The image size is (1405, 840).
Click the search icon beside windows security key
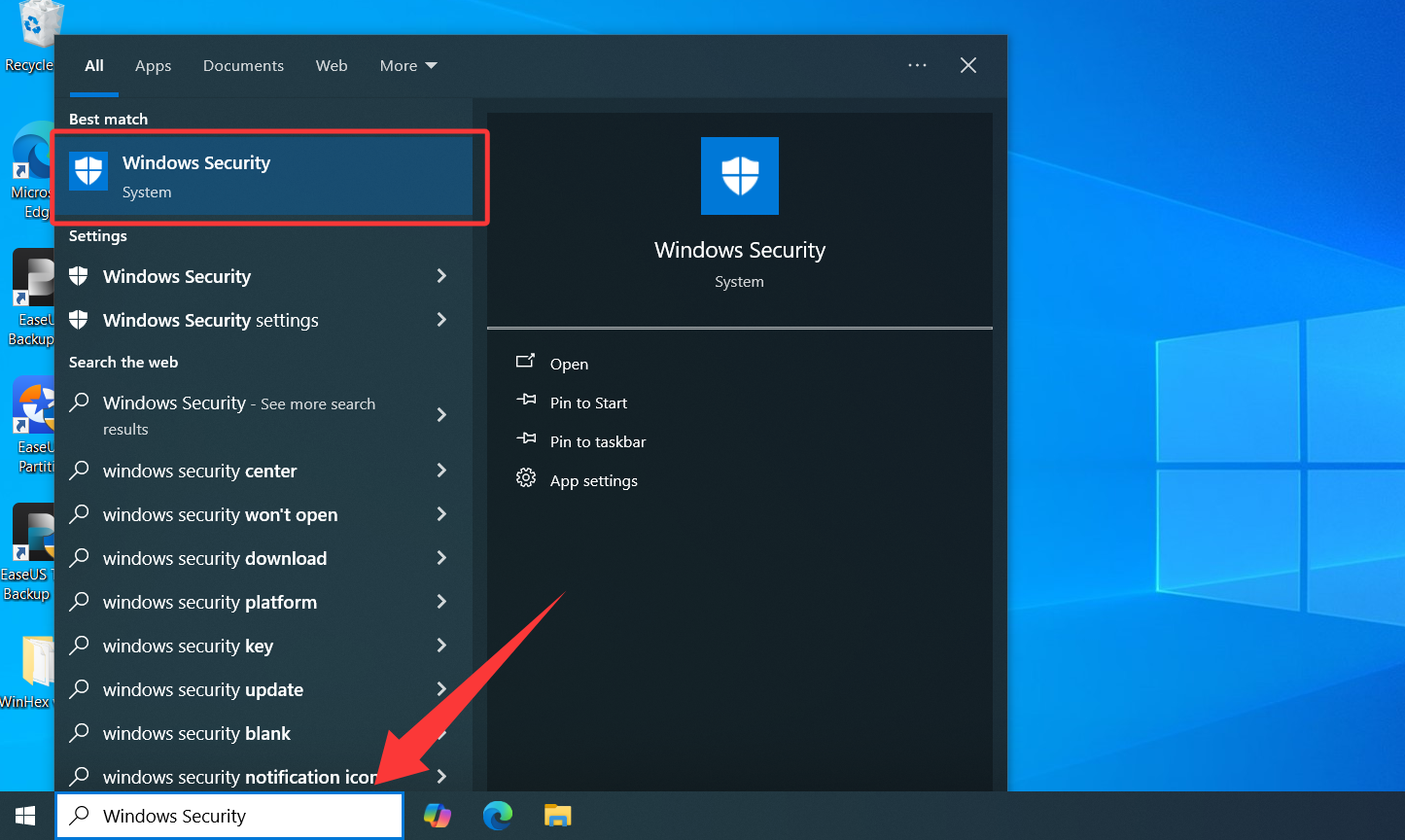pyautogui.click(x=80, y=645)
